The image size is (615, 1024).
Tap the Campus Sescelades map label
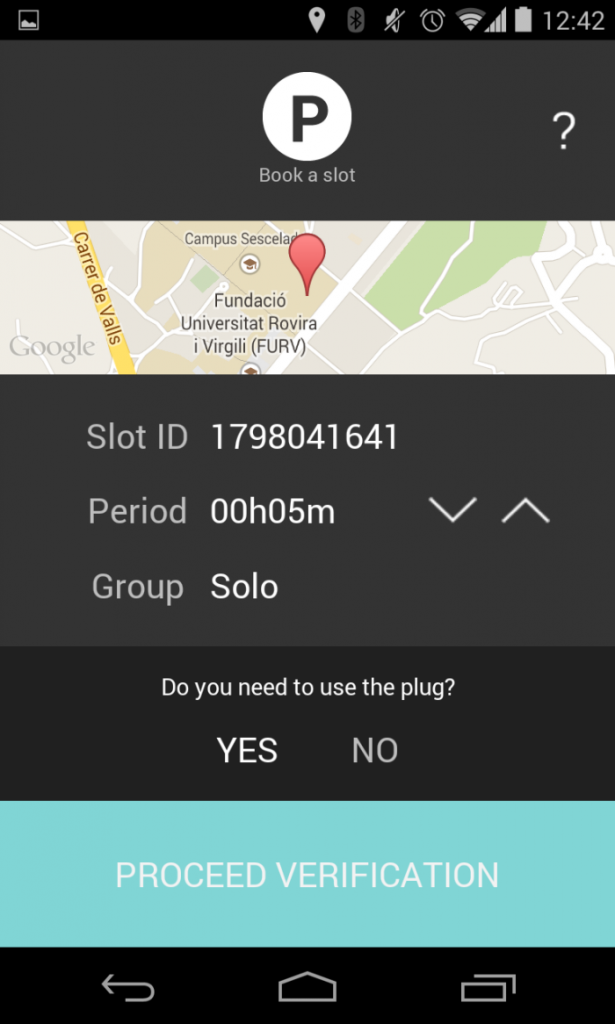(x=240, y=240)
